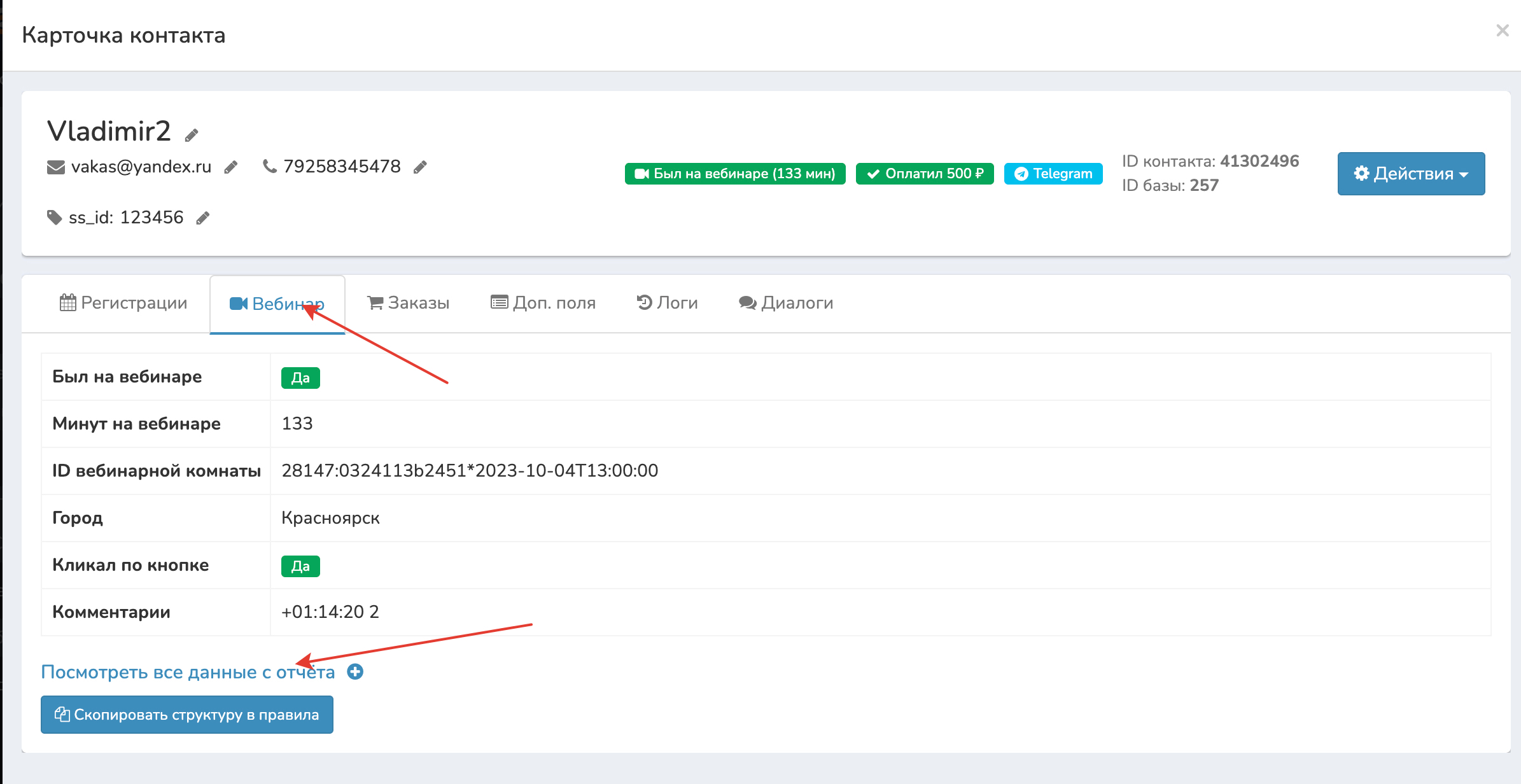Open the Заказы tab
The height and width of the screenshot is (784, 1521).
pyautogui.click(x=408, y=303)
